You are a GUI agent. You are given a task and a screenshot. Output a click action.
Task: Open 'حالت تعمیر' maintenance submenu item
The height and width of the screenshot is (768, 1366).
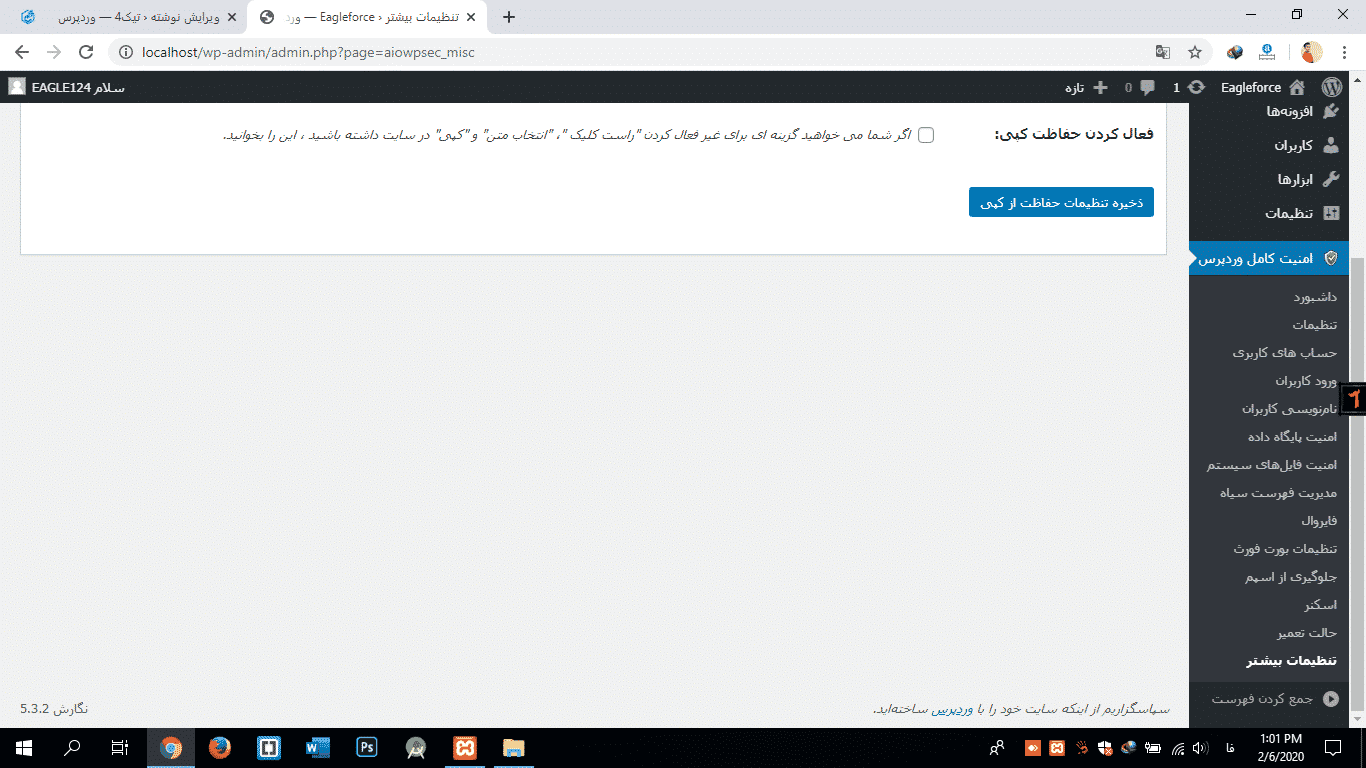click(x=1306, y=633)
